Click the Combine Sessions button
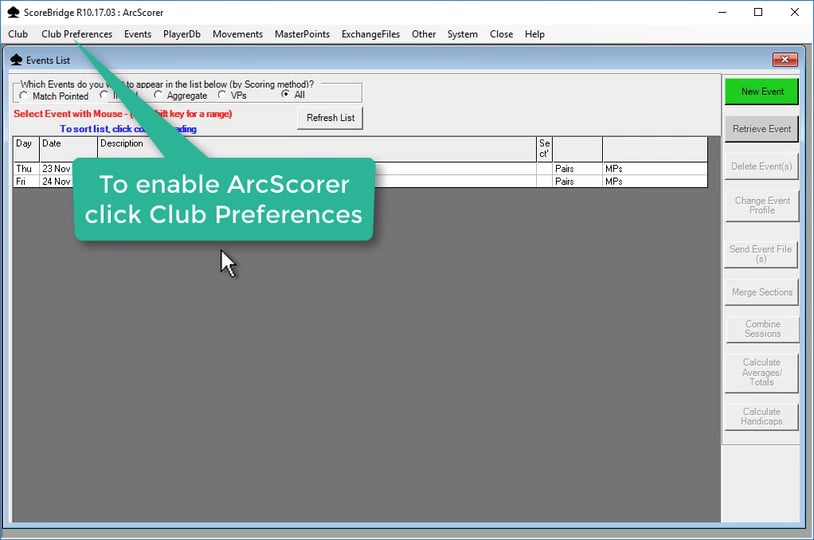Image resolution: width=814 pixels, height=540 pixels. [762, 329]
